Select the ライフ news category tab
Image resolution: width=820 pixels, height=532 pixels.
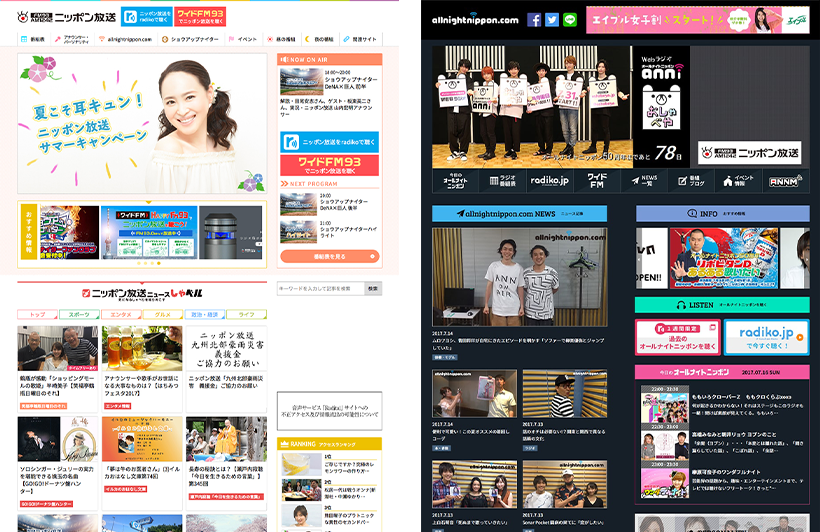pos(247,314)
